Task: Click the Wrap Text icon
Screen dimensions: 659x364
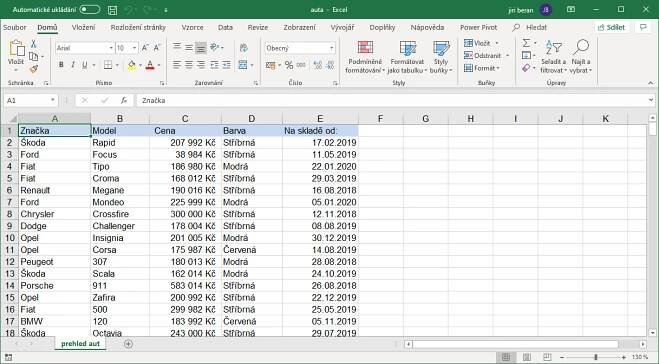Action: (x=243, y=47)
